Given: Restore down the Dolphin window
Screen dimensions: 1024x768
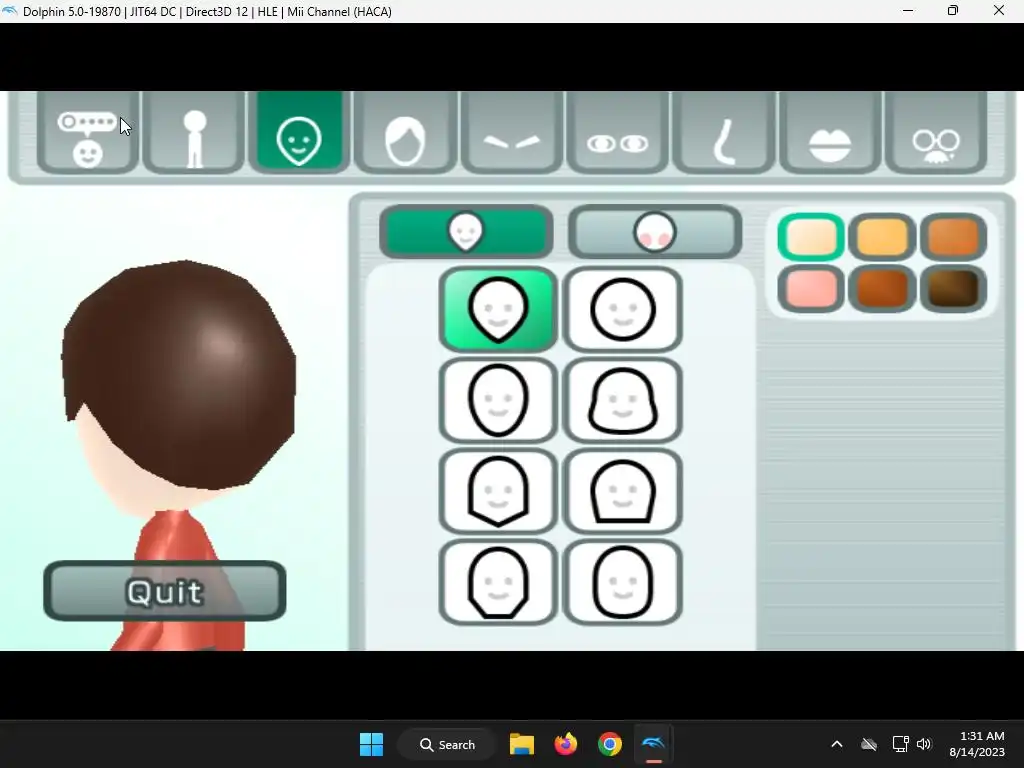Looking at the screenshot, I should [x=953, y=11].
